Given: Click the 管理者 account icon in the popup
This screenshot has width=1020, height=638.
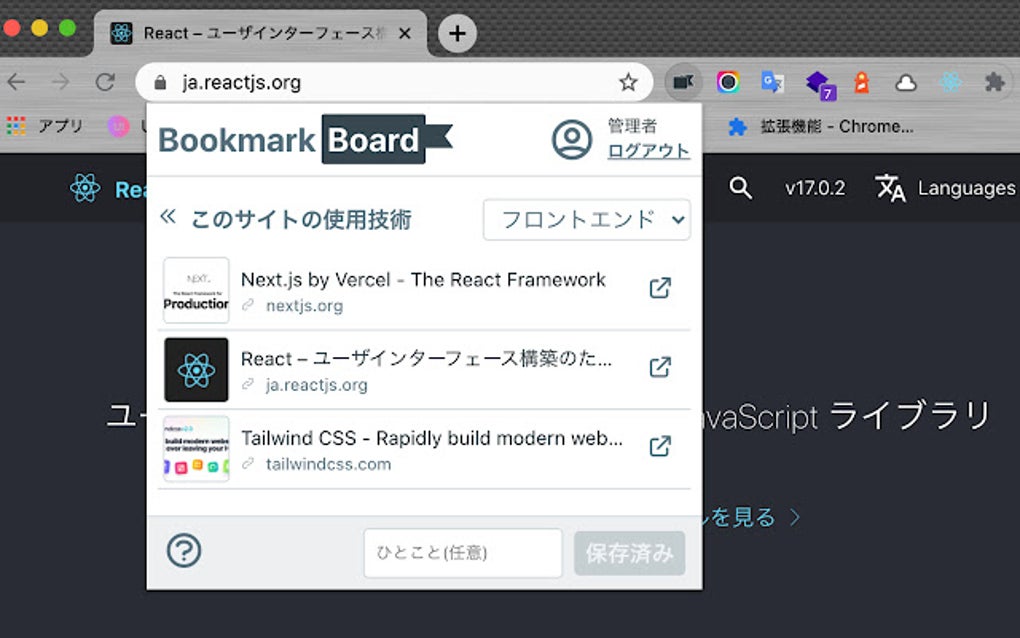Looking at the screenshot, I should [570, 140].
